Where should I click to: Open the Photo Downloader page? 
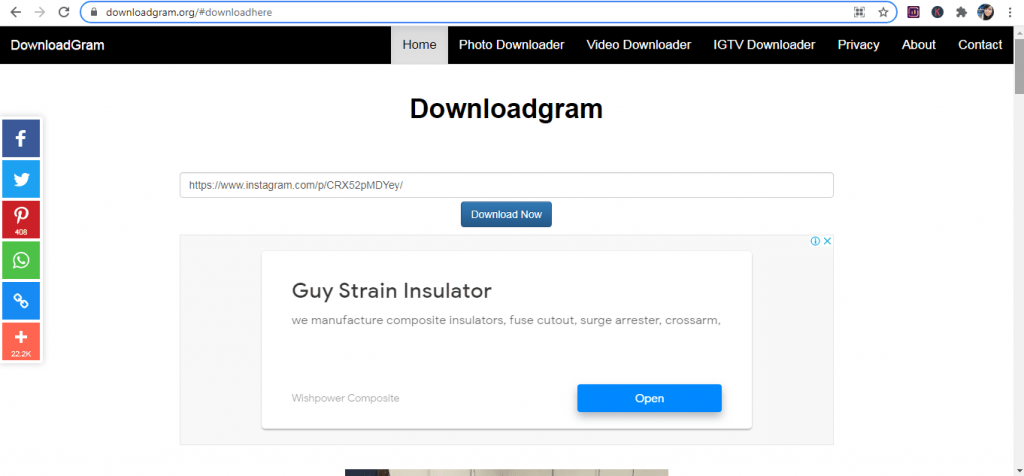pos(511,45)
